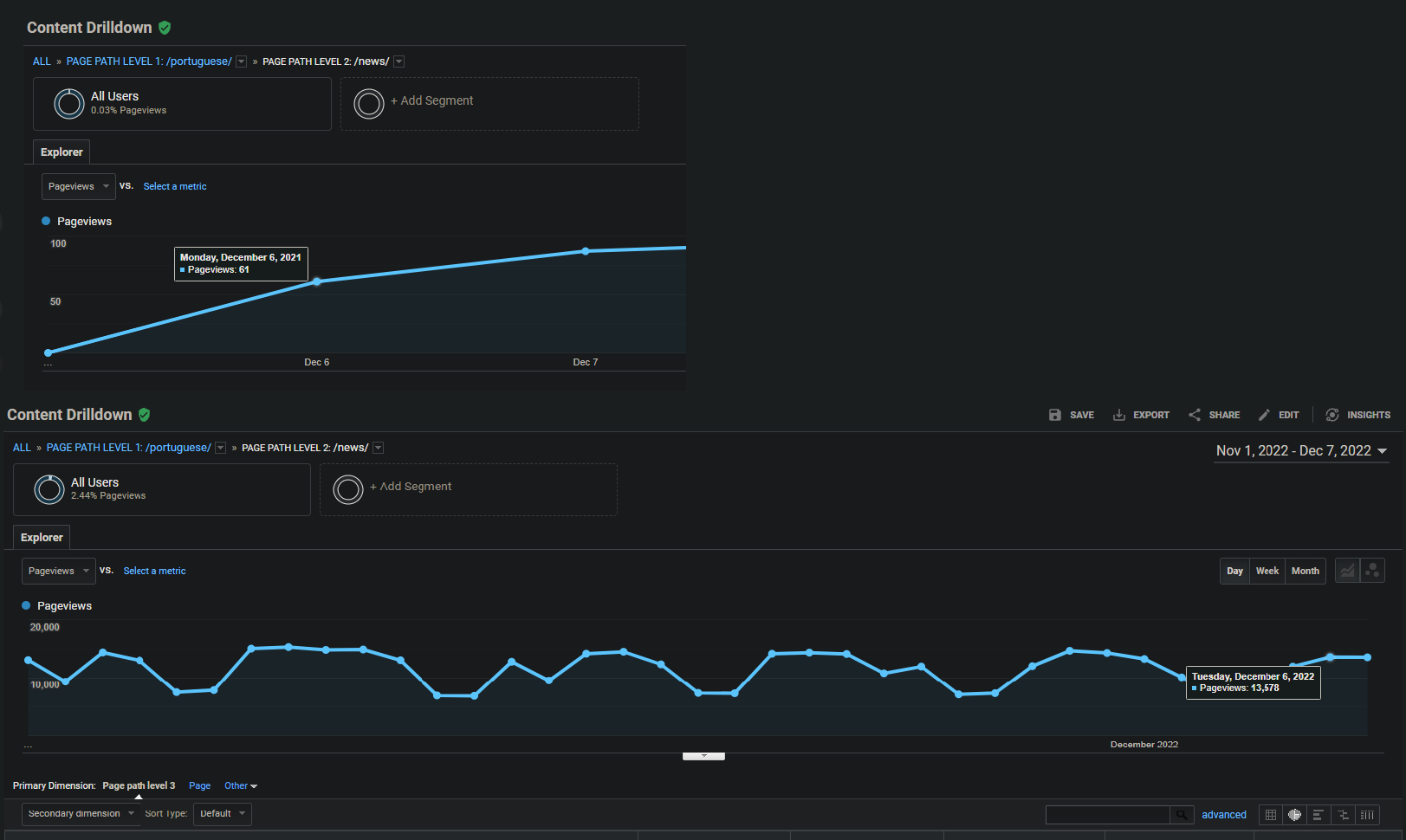Click ALL breadcrumb in lower report

pyautogui.click(x=22, y=448)
